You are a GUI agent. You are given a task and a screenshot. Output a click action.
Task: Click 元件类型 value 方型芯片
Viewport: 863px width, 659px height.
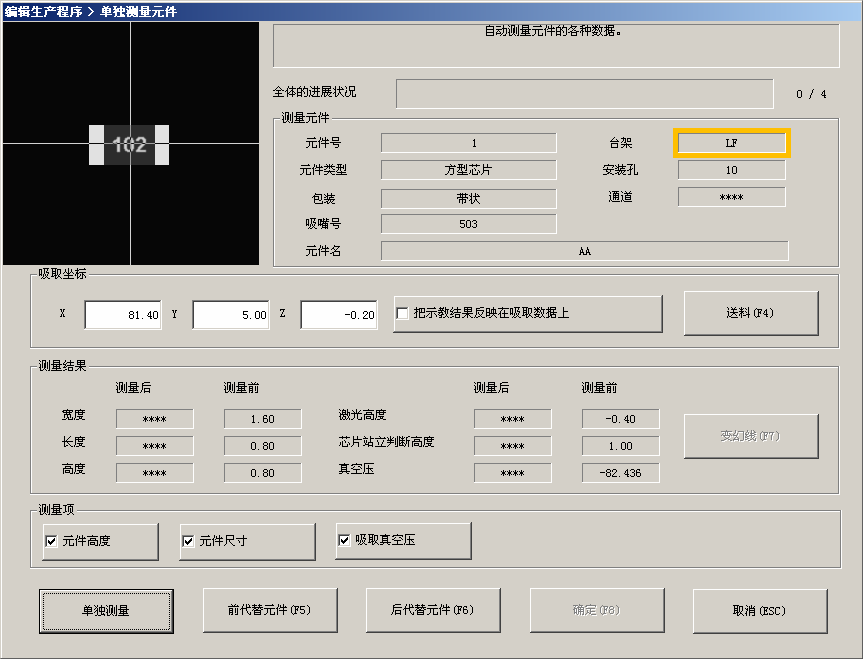pyautogui.click(x=468, y=170)
